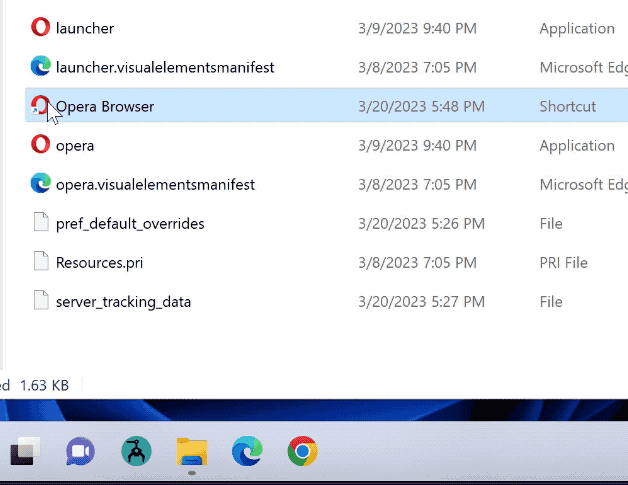Select the file icon for server_tracking_data
This screenshot has width=628, height=485.
(x=41, y=300)
